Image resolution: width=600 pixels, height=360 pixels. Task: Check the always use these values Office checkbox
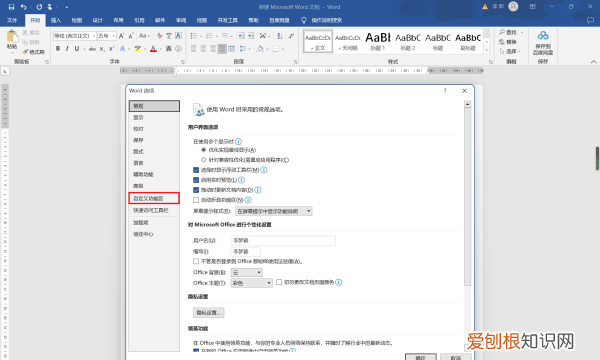click(x=196, y=261)
